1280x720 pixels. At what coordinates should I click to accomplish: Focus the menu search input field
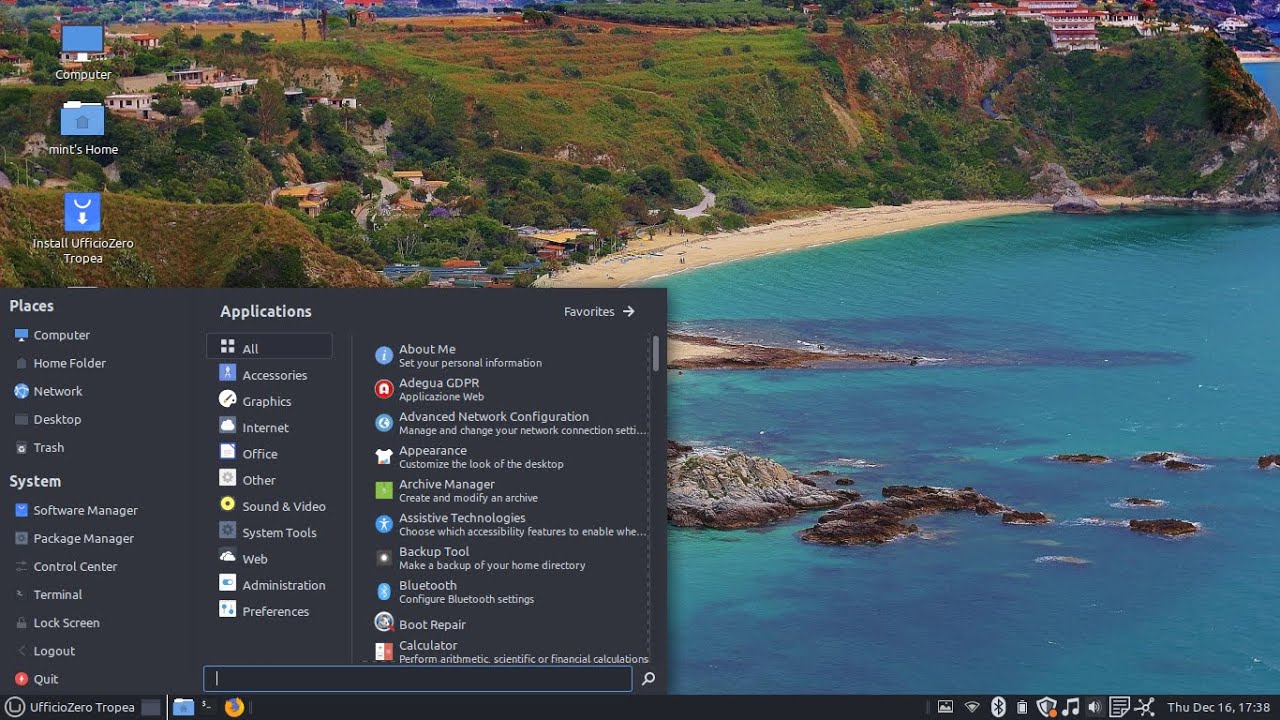tap(417, 679)
